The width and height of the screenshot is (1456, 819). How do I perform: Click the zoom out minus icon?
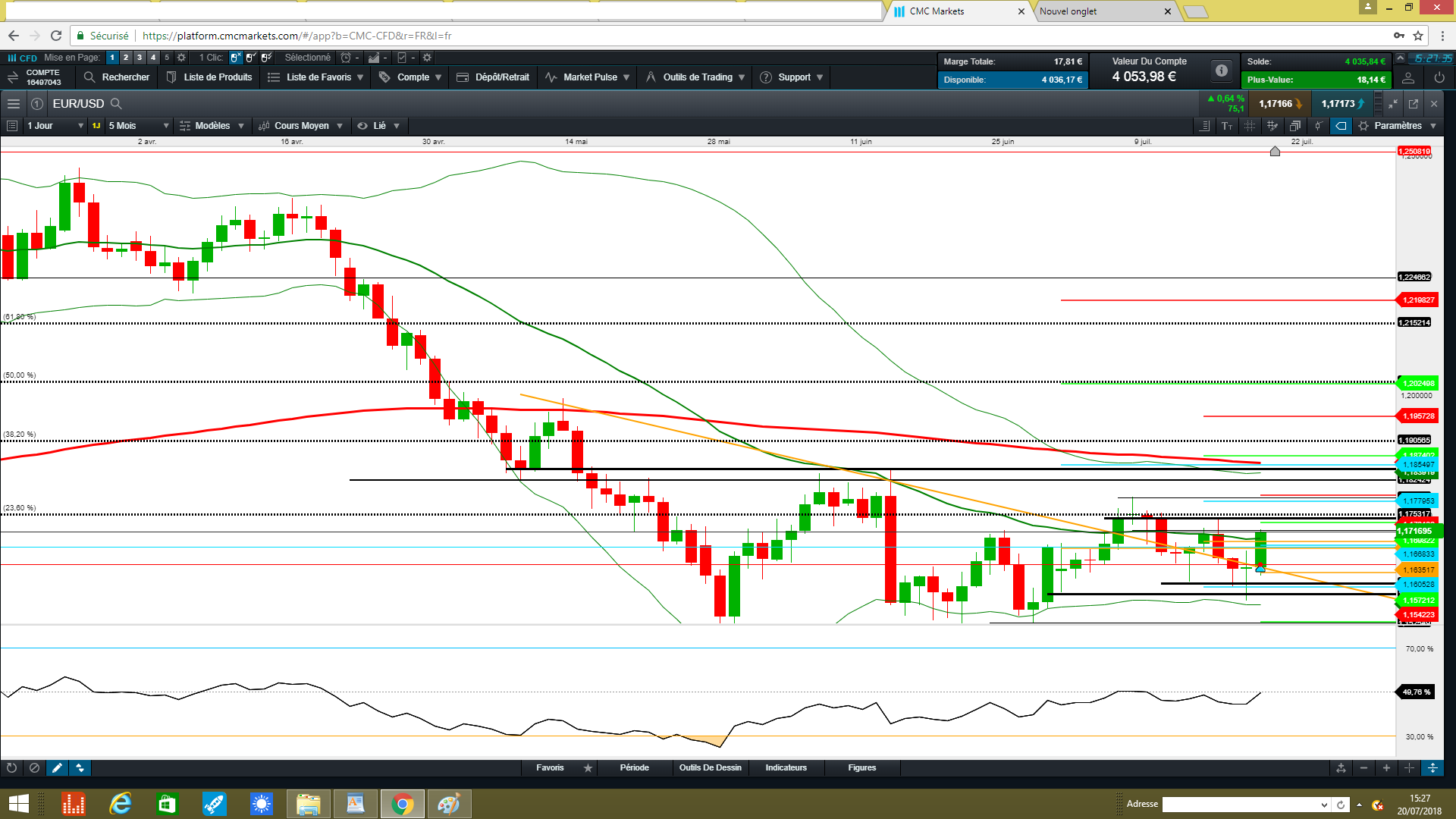point(1363,768)
